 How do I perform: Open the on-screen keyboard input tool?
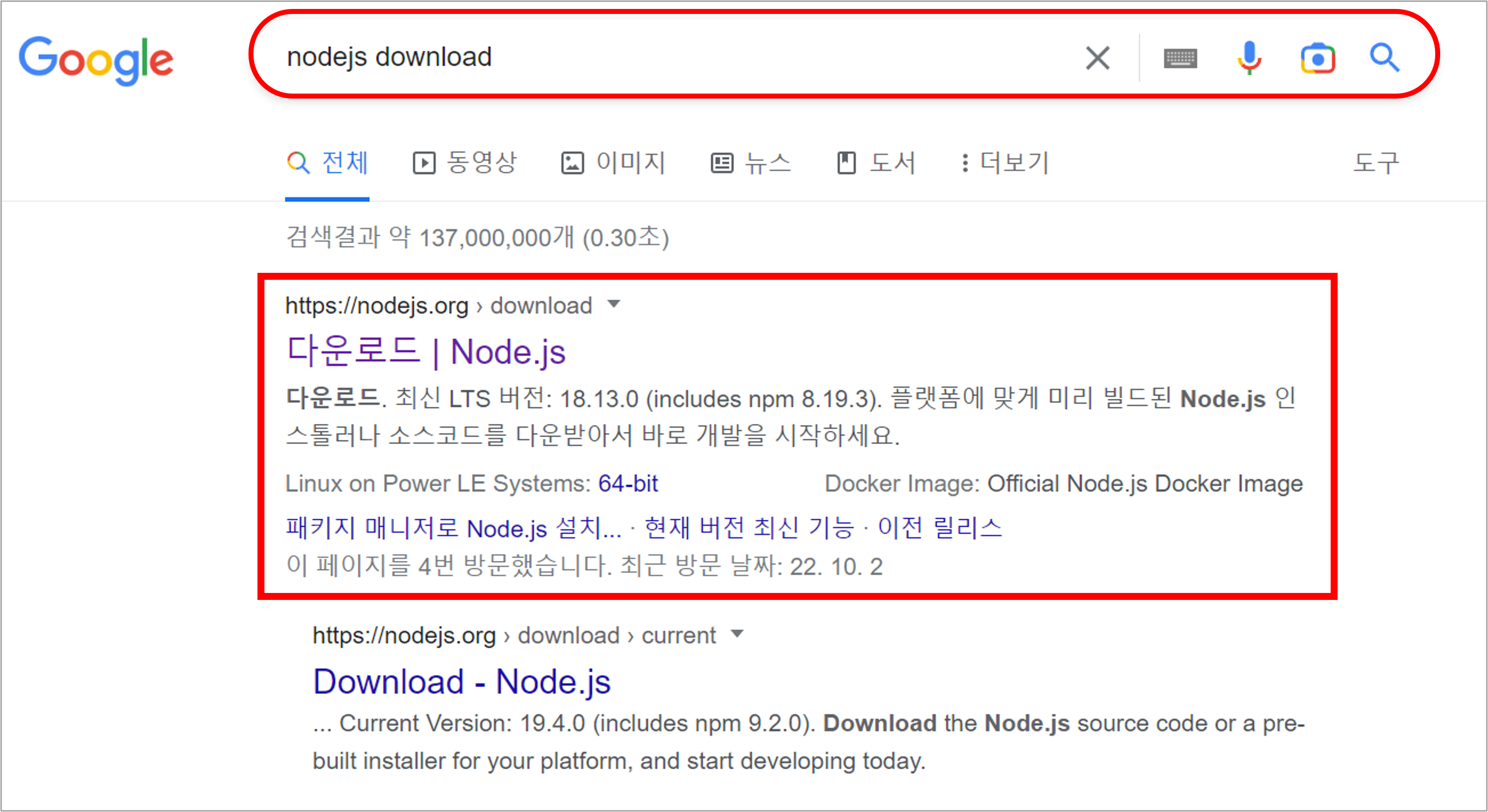[x=1180, y=58]
